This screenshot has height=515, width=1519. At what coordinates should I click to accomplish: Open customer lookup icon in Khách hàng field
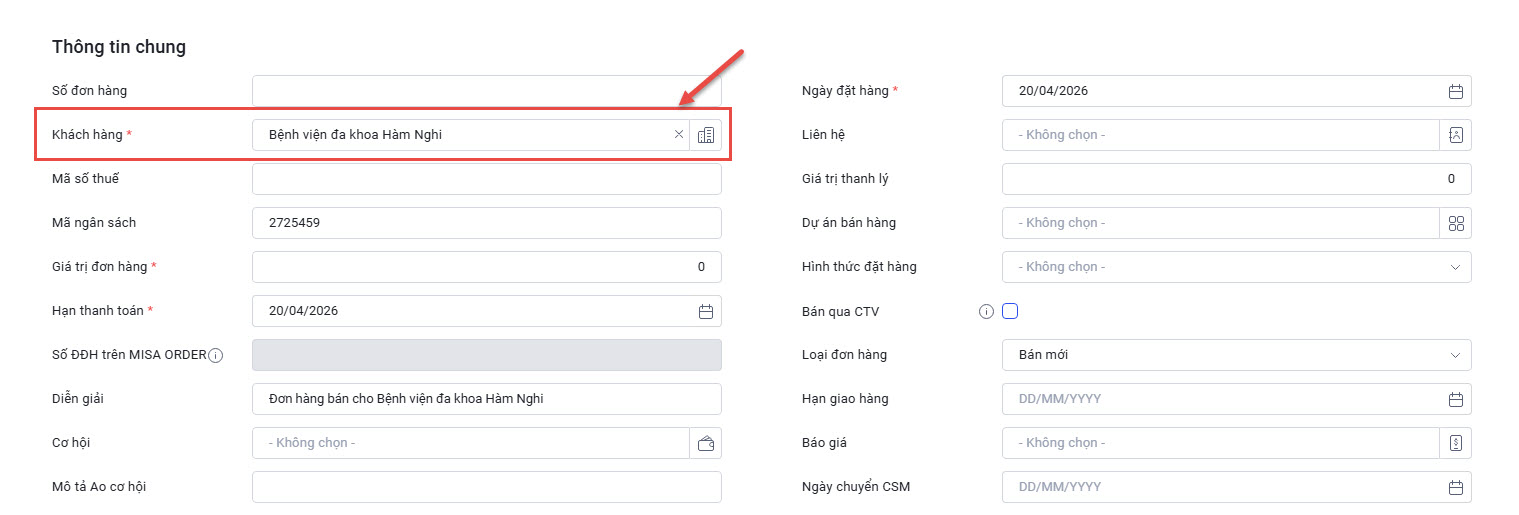pyautogui.click(x=706, y=135)
